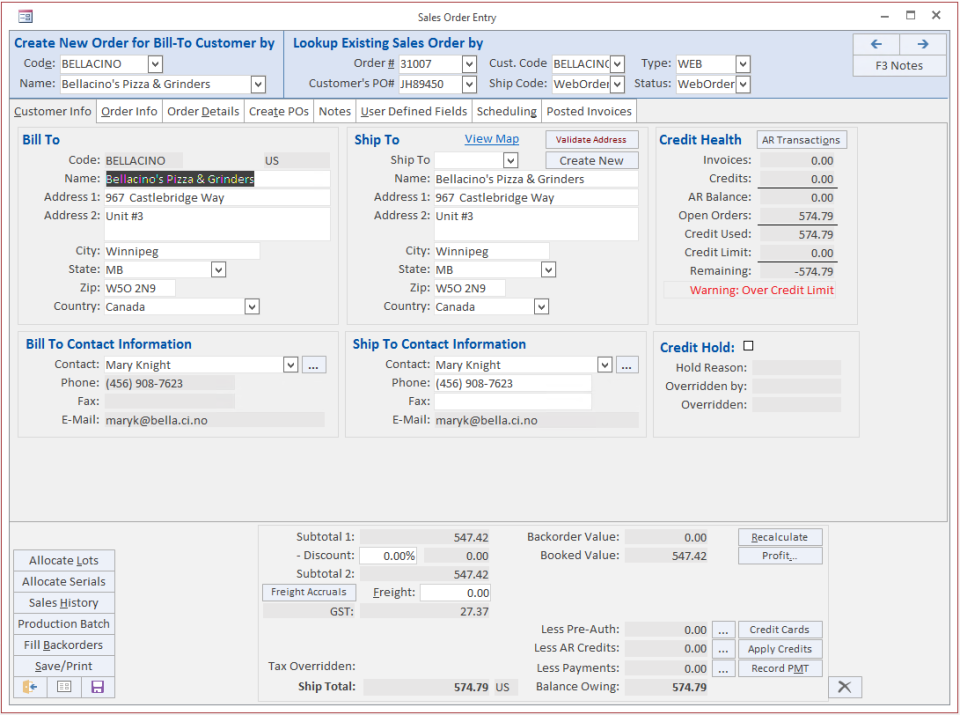Click the X cancel icon near Balance Owing
Viewport: 960px width, 715px height.
tap(844, 687)
